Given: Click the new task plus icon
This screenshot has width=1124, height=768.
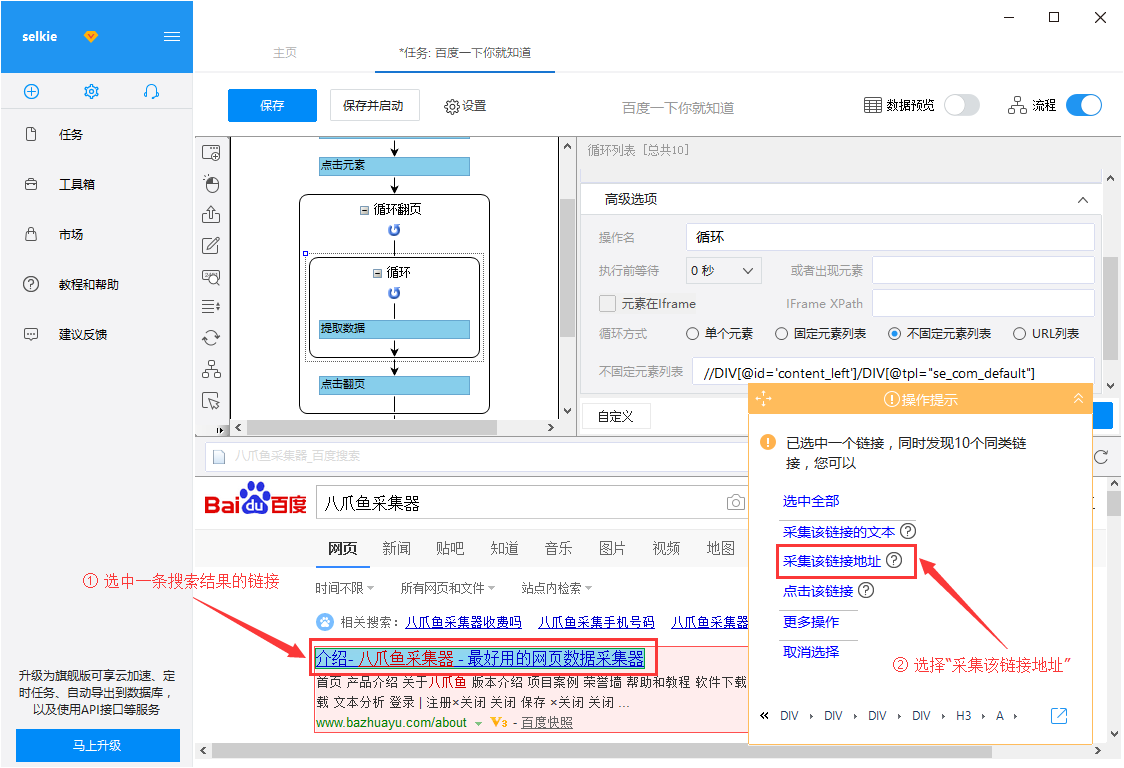Looking at the screenshot, I should click(x=32, y=92).
